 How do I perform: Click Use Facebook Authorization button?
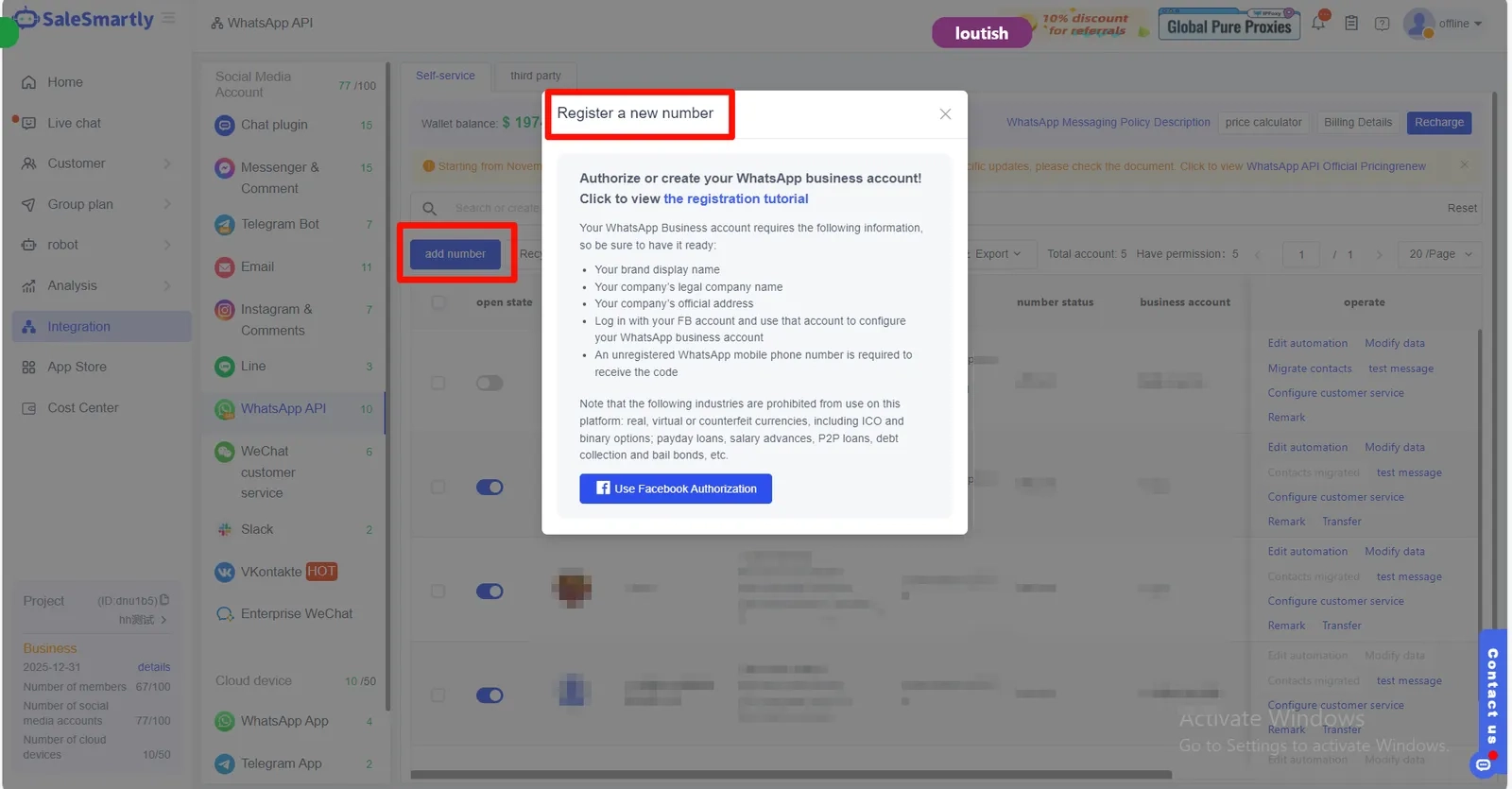point(676,489)
